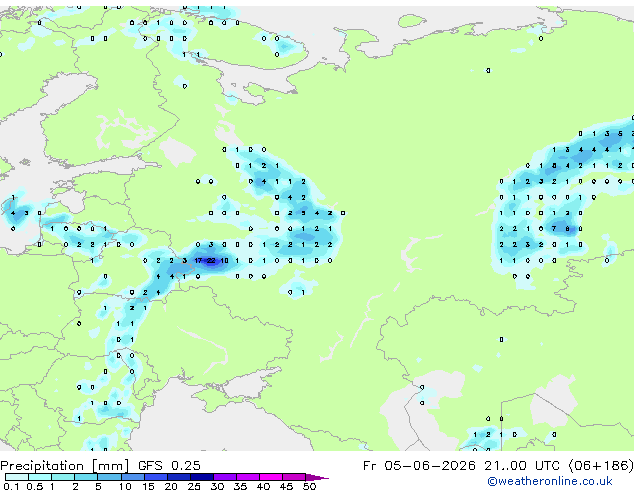The image size is (634, 490).
Task: Select the 5–10 mm legend color swatch
Action: 109,477
